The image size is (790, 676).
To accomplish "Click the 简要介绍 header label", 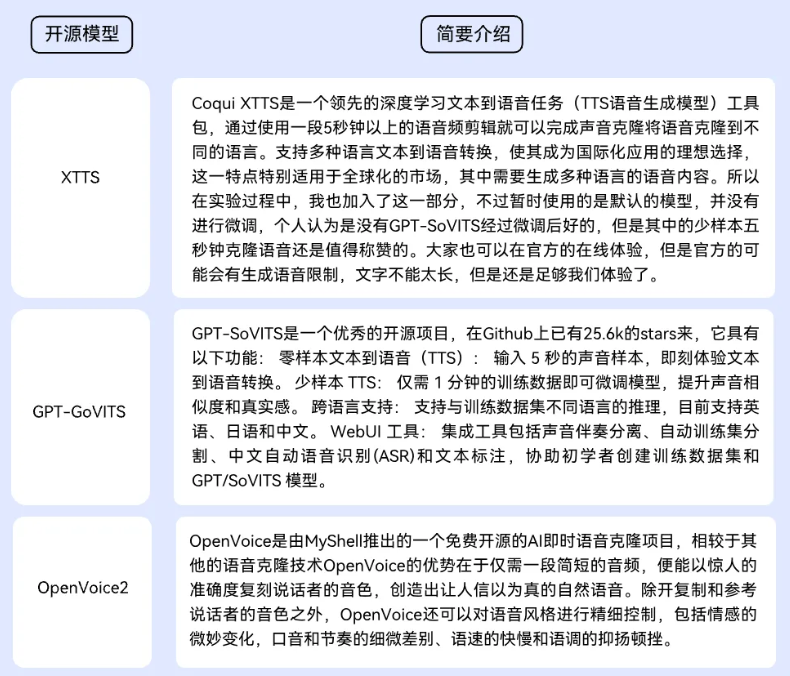I will (x=472, y=34).
